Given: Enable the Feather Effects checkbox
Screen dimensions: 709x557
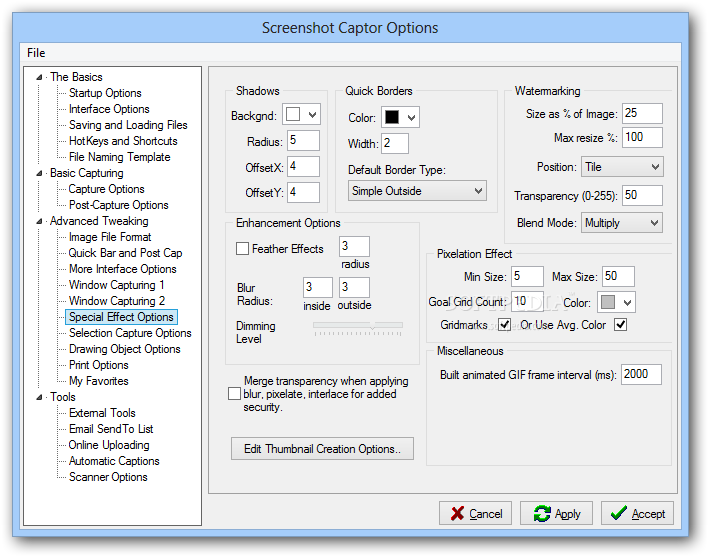Looking at the screenshot, I should (242, 248).
